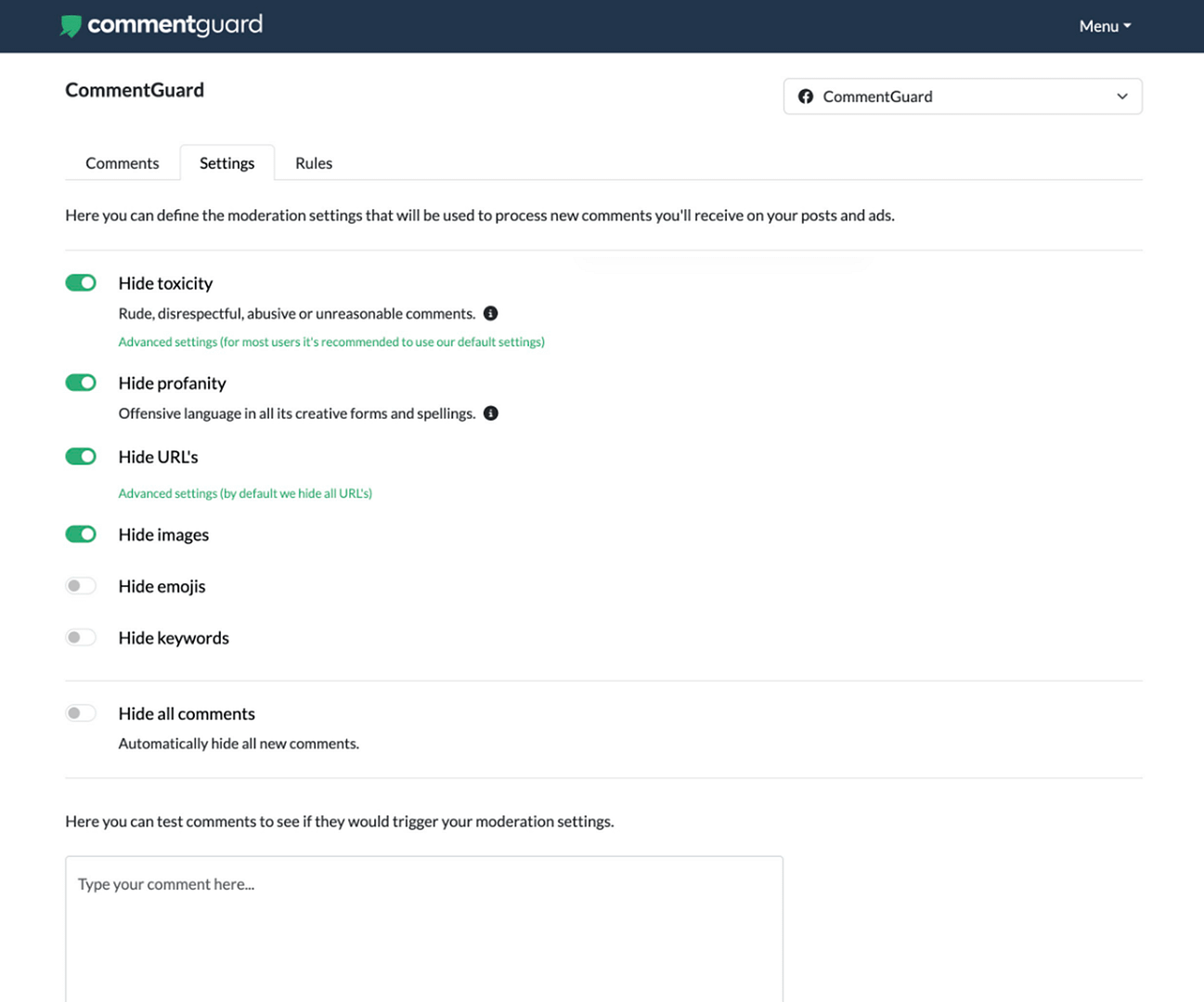Switch to the Rules tab
The width and height of the screenshot is (1204, 1002).
tap(313, 163)
